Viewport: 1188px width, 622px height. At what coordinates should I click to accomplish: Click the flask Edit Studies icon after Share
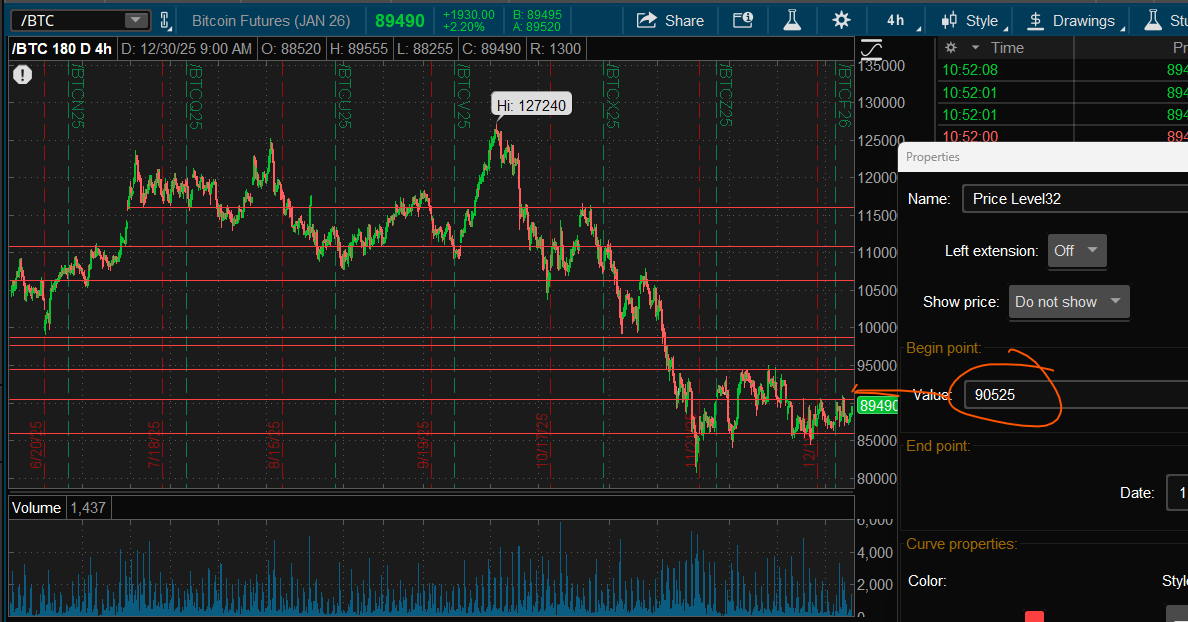(x=792, y=20)
